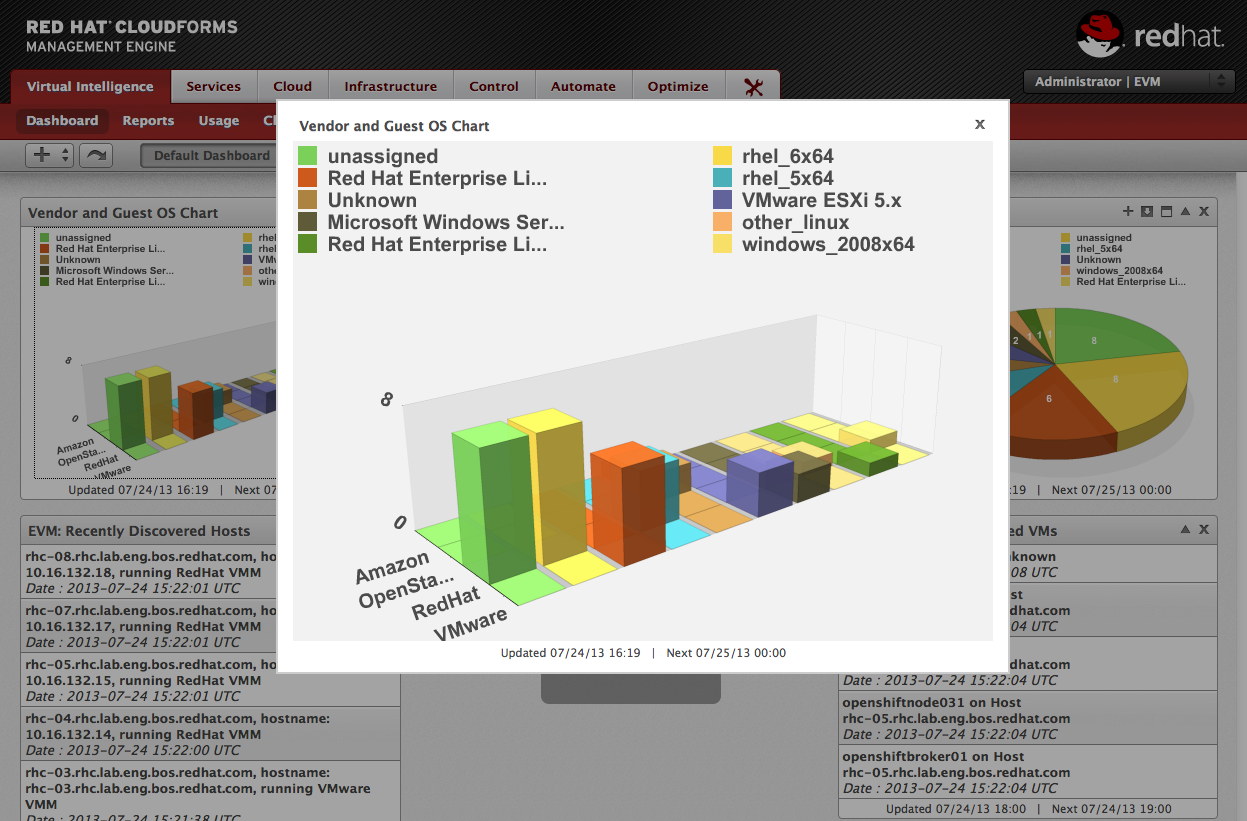This screenshot has width=1247, height=821.
Task: Click the Reset Dashboard arrow icon
Action: point(97,155)
